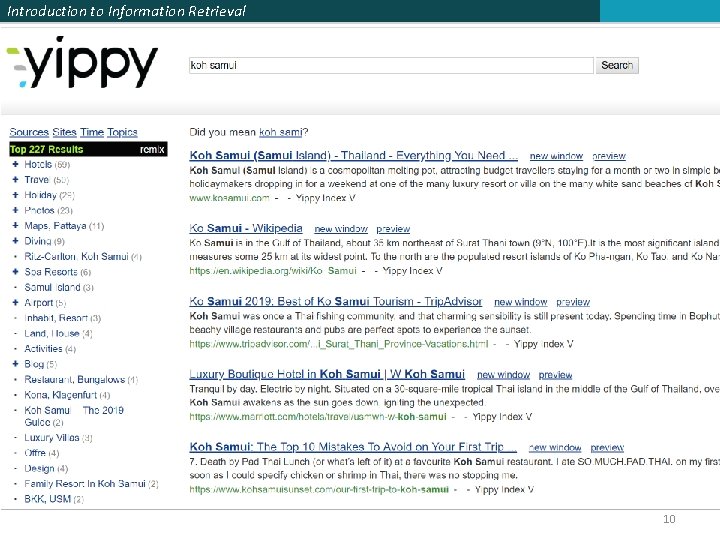The width and height of the screenshot is (720, 540).
Task: Click the marriott.com hotels URL text
Action: (x=318, y=417)
